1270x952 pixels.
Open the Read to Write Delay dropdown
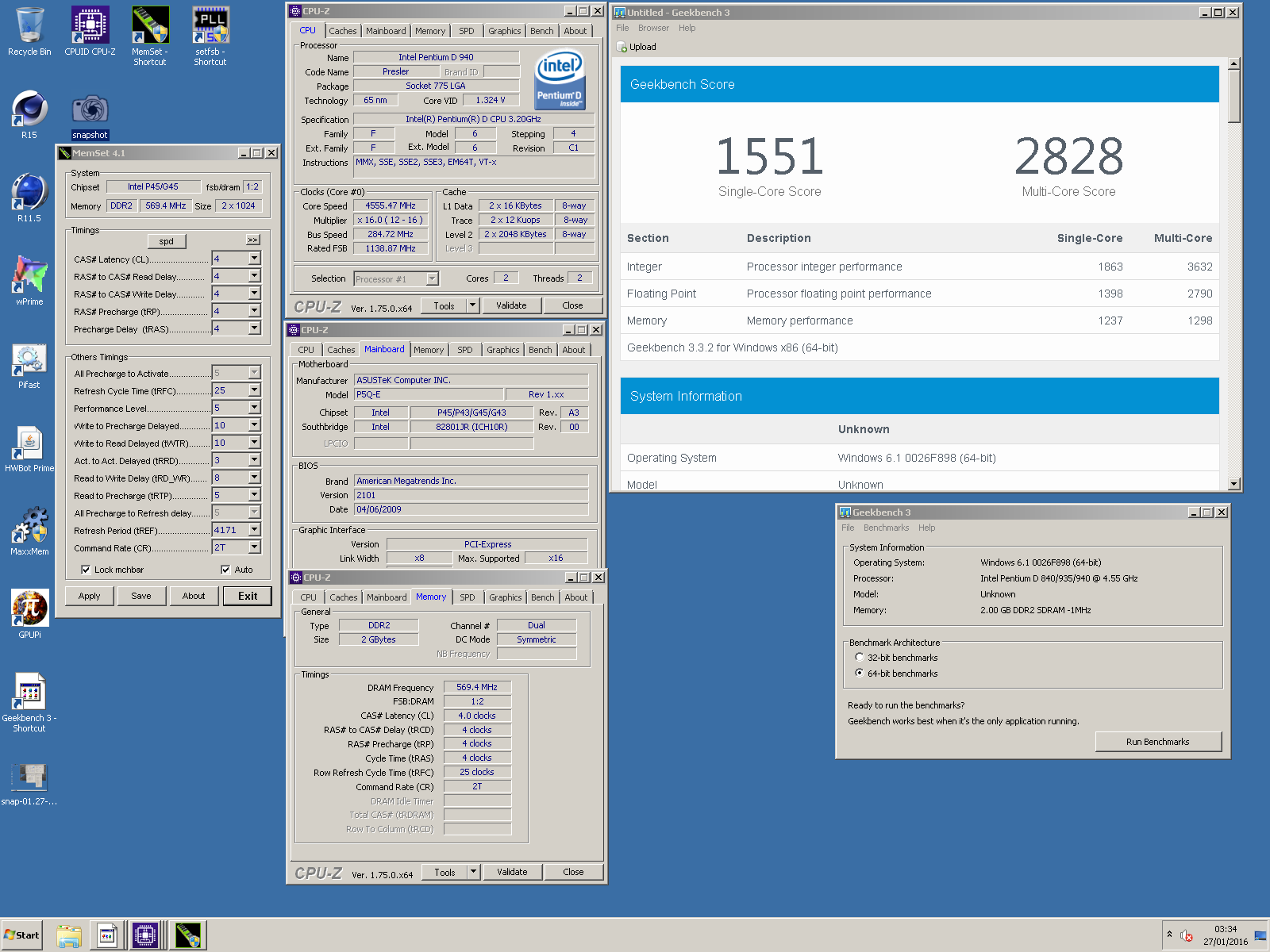(x=254, y=477)
